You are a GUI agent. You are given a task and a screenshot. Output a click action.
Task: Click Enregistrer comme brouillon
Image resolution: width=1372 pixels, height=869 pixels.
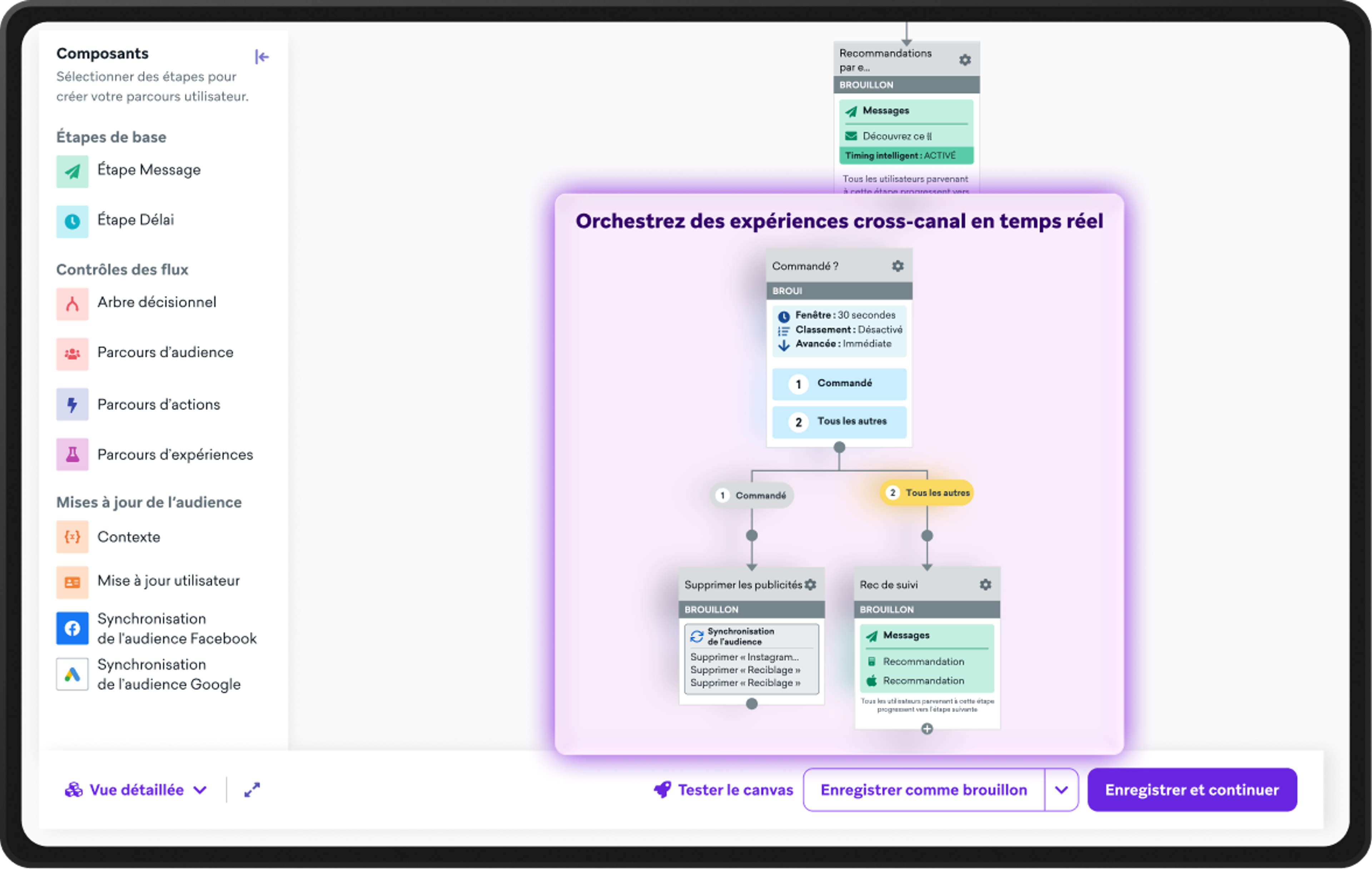[x=924, y=790]
